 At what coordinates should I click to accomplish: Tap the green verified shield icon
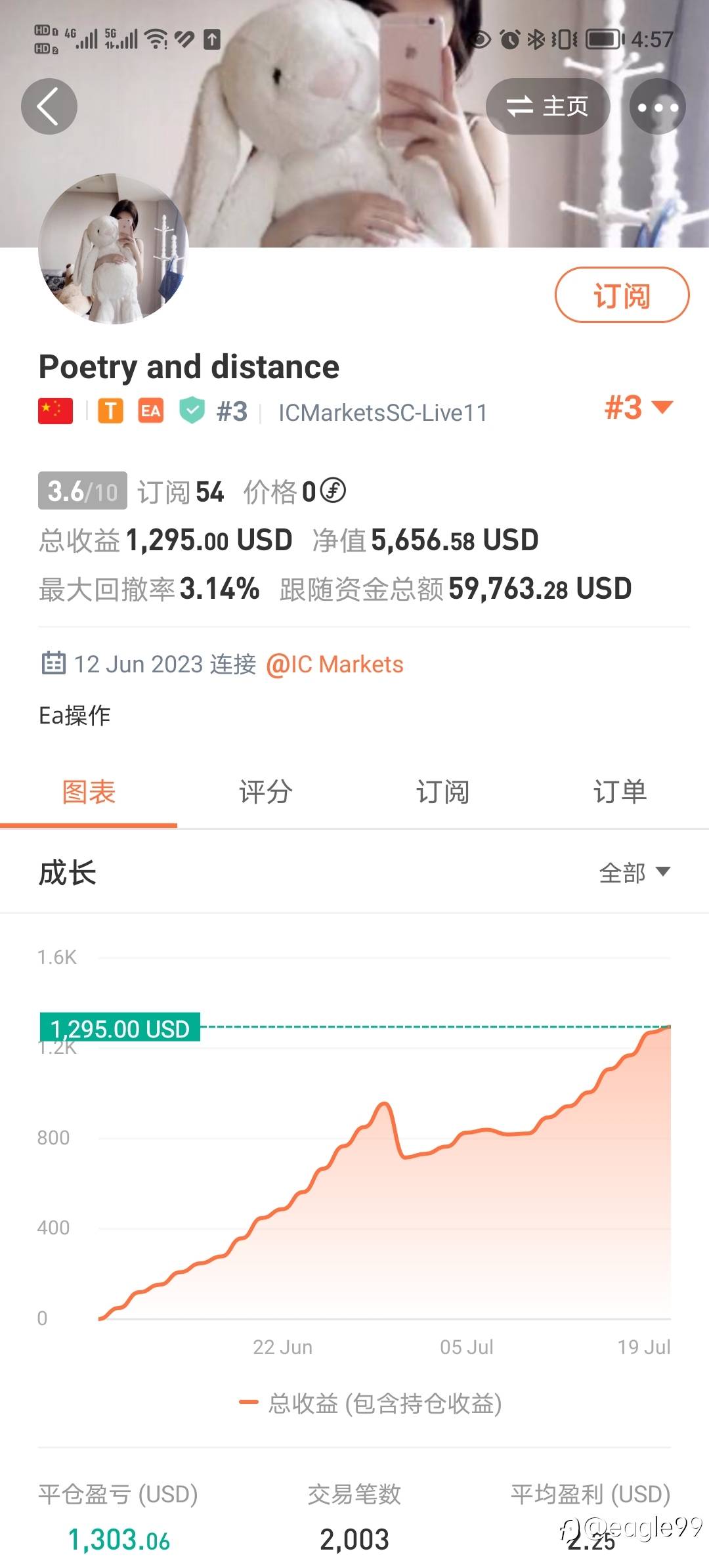pyautogui.click(x=192, y=411)
